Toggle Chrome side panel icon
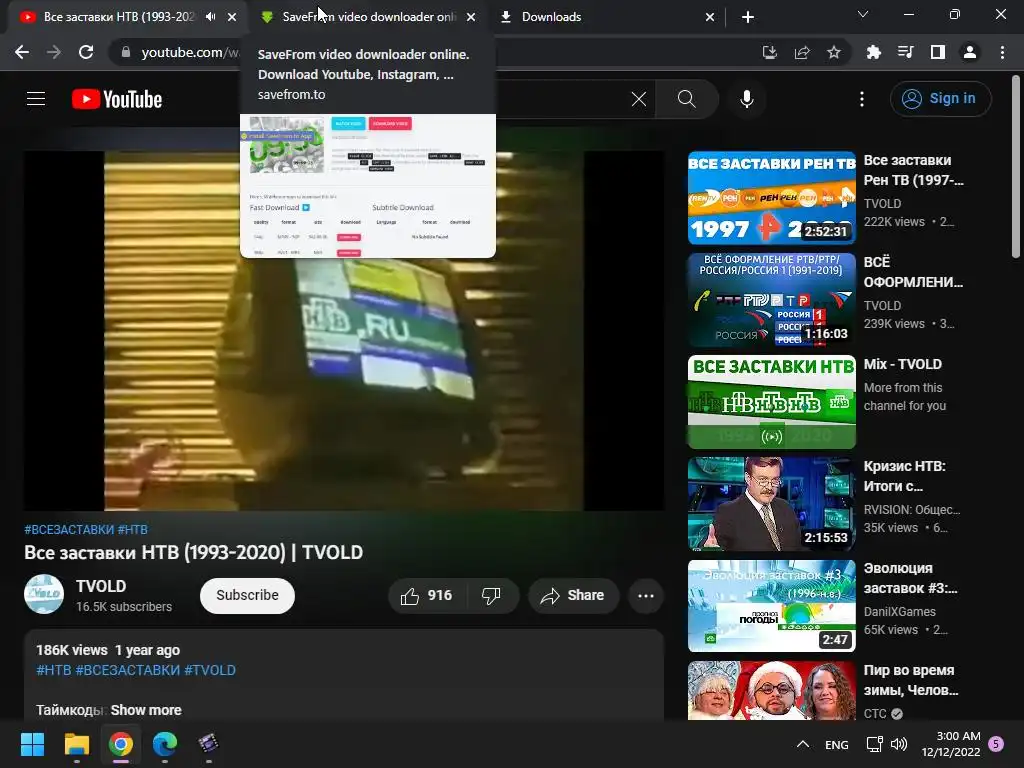Screen dimensions: 1024x768 937,52
